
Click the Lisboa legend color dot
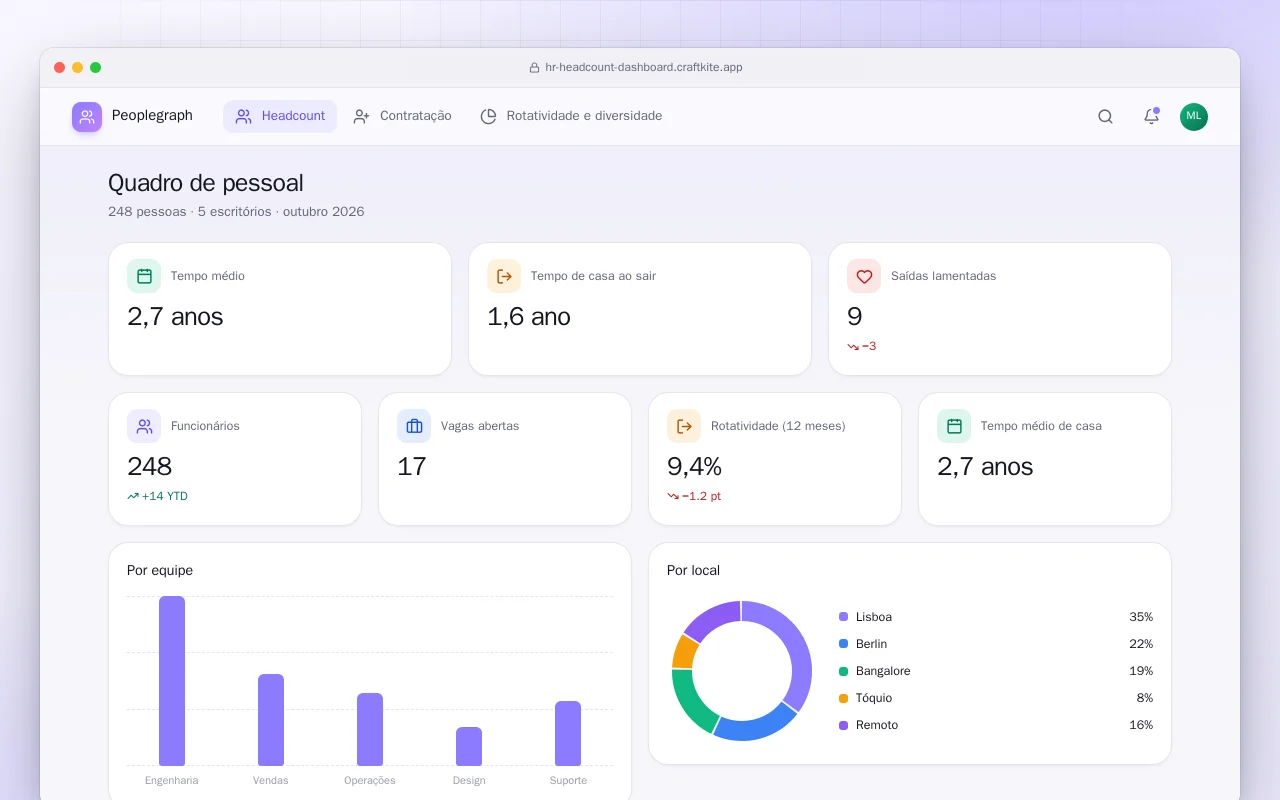(x=843, y=617)
